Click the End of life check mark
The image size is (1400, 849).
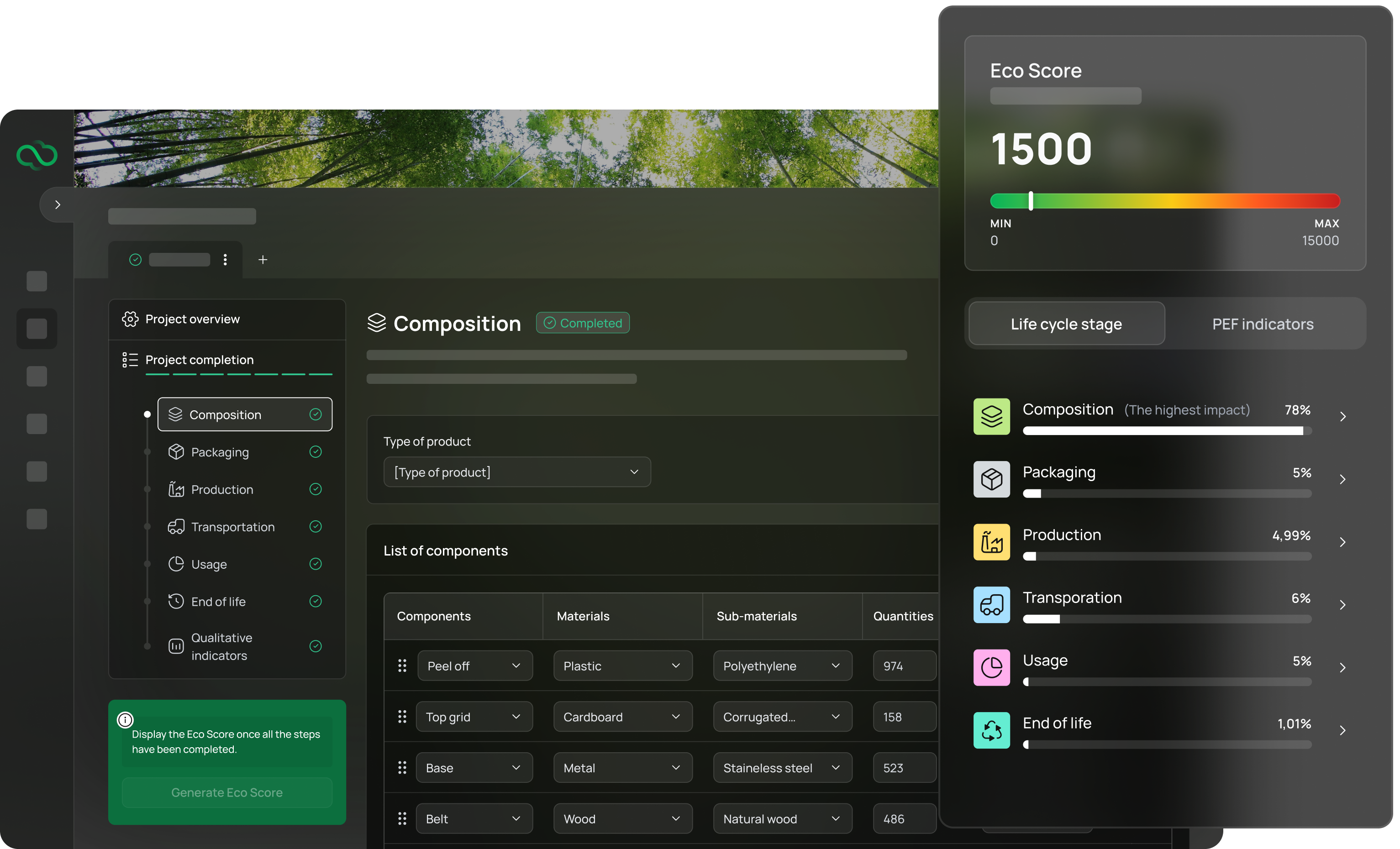point(316,602)
